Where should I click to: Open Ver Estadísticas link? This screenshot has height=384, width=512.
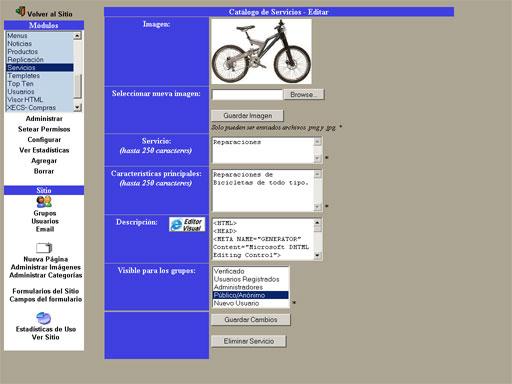tap(44, 150)
